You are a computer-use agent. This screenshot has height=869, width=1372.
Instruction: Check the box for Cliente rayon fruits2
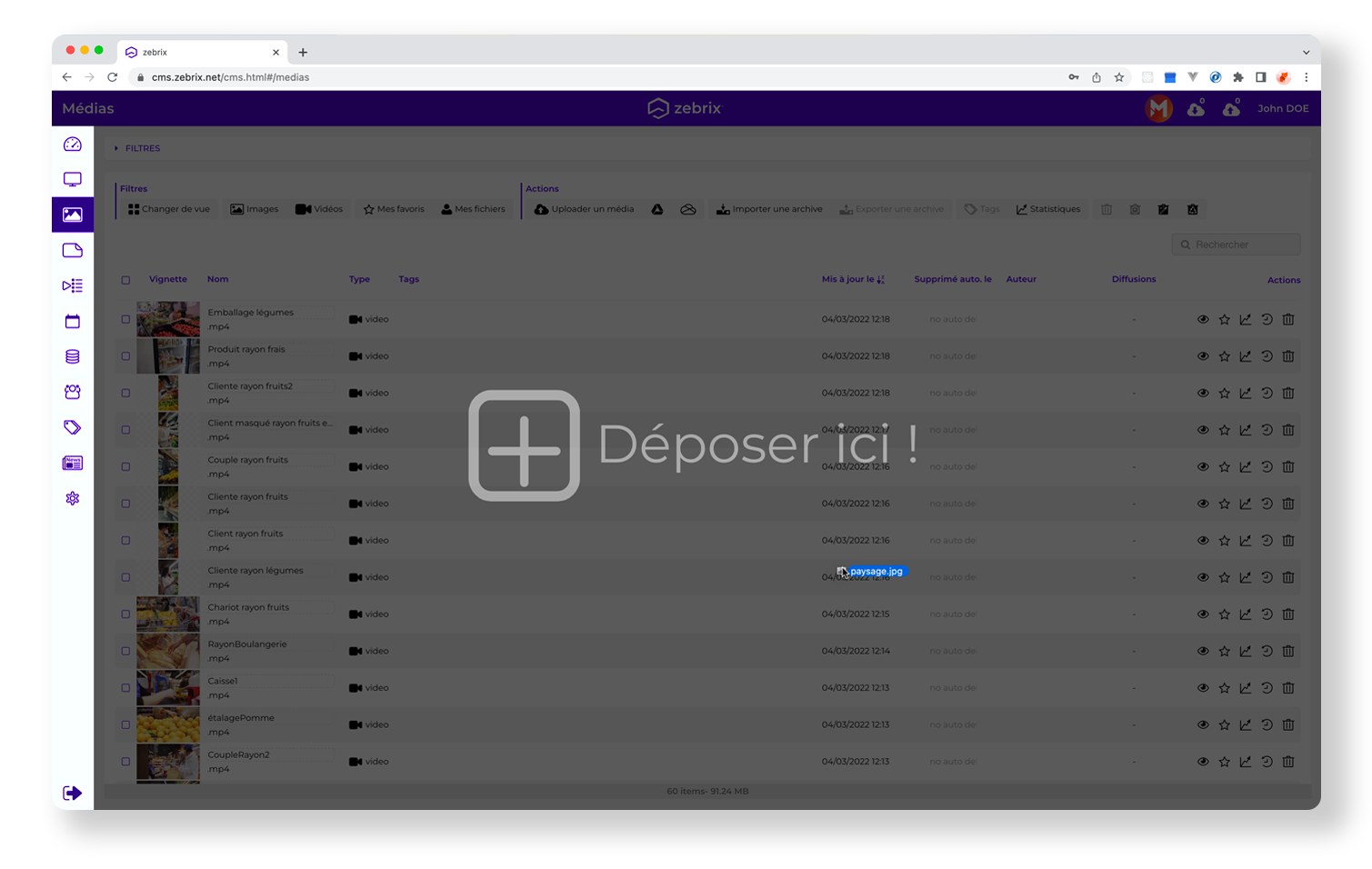[x=125, y=394]
